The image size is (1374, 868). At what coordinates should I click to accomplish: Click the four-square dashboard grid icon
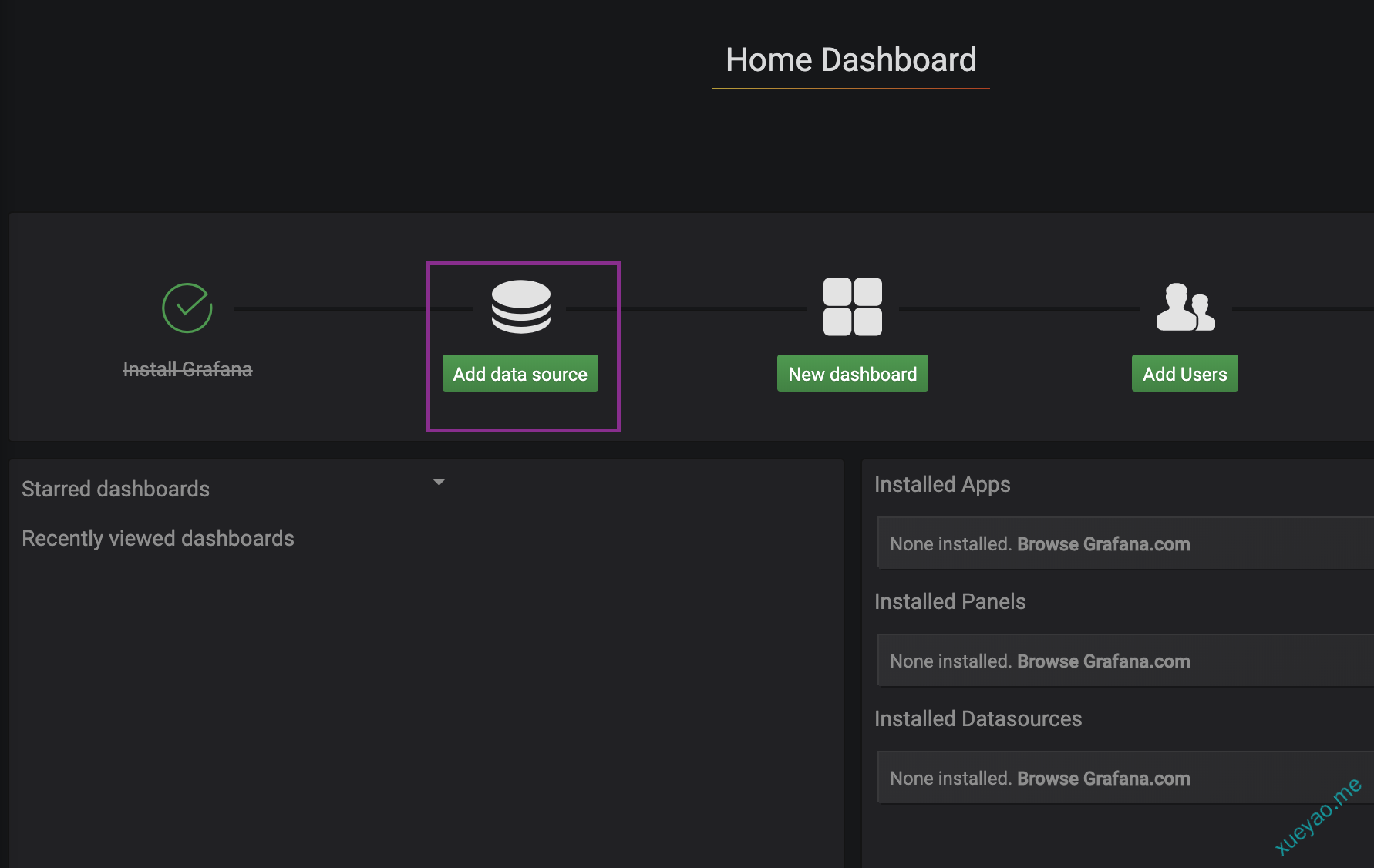click(853, 307)
